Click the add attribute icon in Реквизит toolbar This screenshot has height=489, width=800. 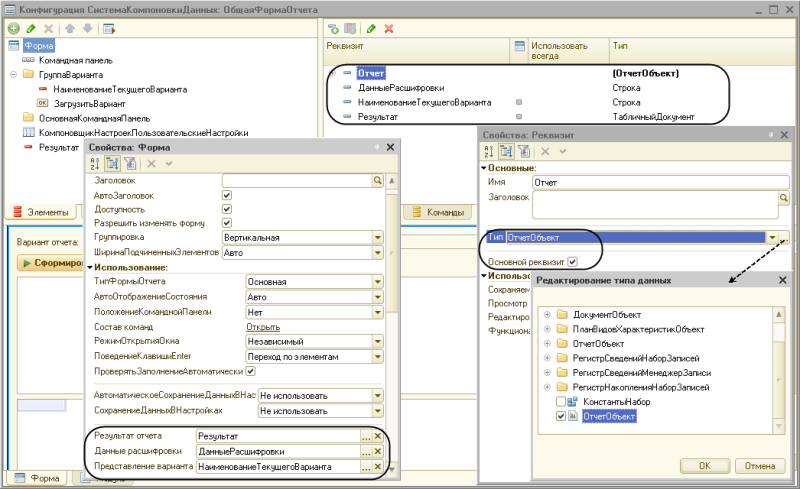coord(332,29)
